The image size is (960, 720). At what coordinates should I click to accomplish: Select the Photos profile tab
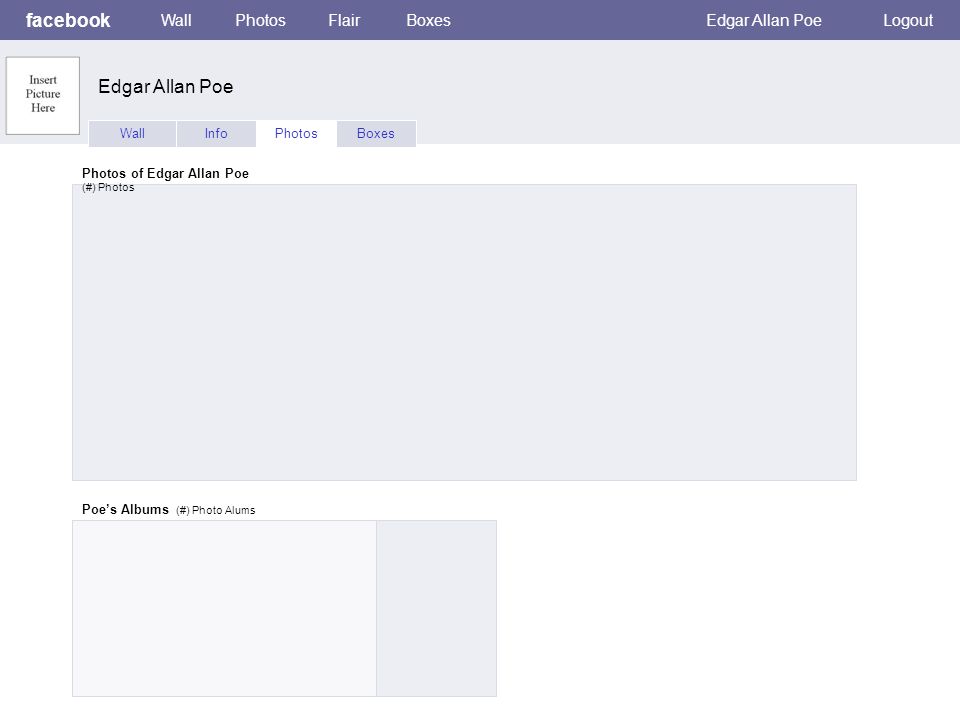[296, 133]
